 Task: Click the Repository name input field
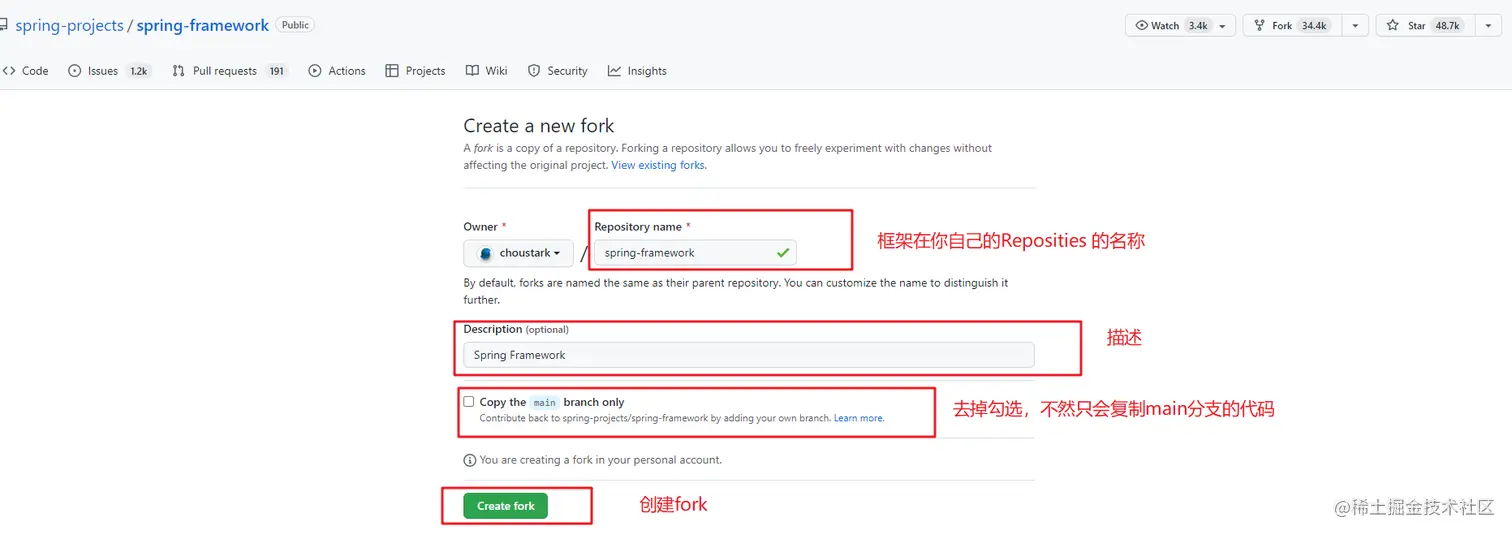point(695,253)
